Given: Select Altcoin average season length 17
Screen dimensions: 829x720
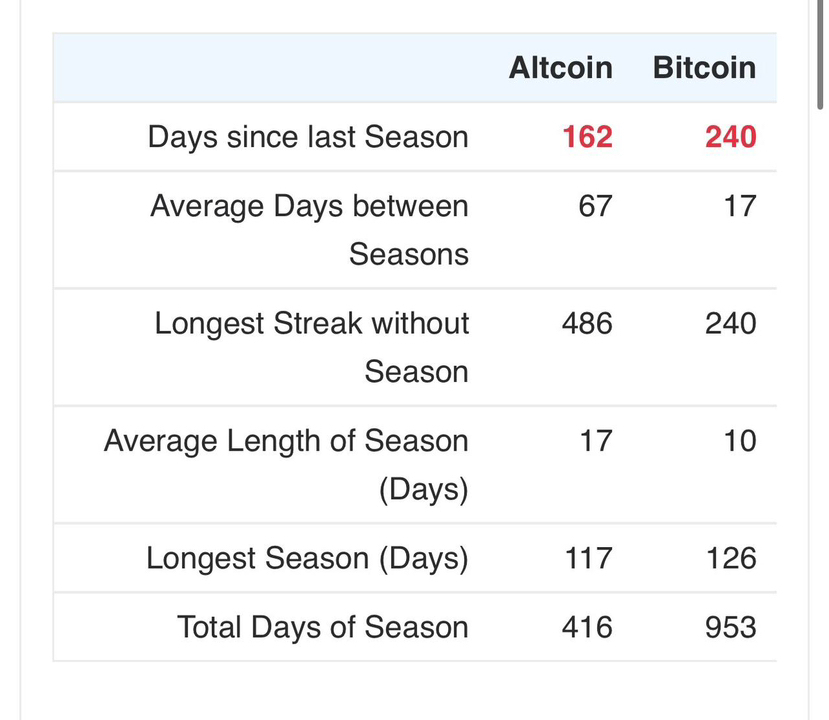Looking at the screenshot, I should 596,441.
